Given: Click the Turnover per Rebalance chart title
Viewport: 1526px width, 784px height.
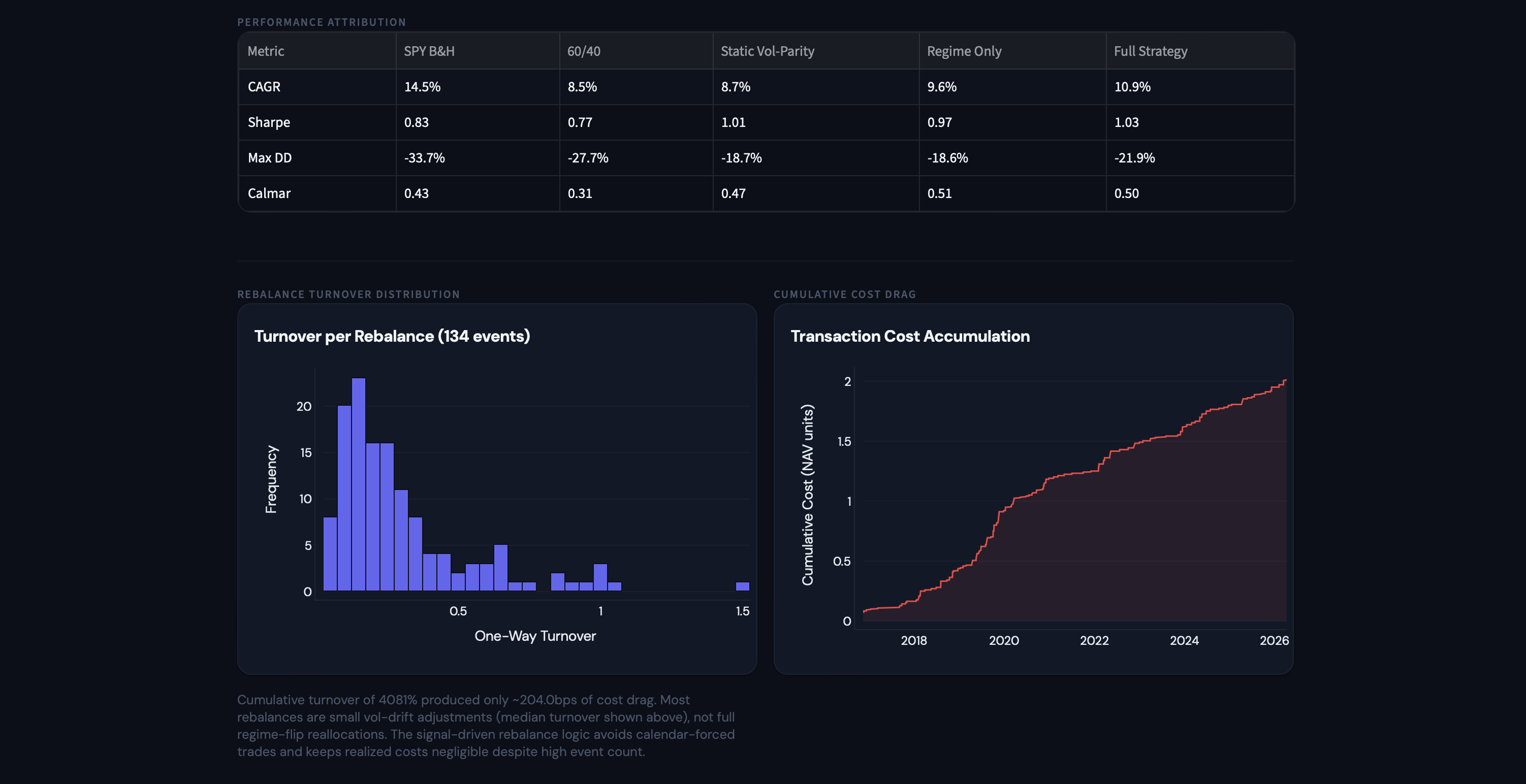Looking at the screenshot, I should coord(392,336).
